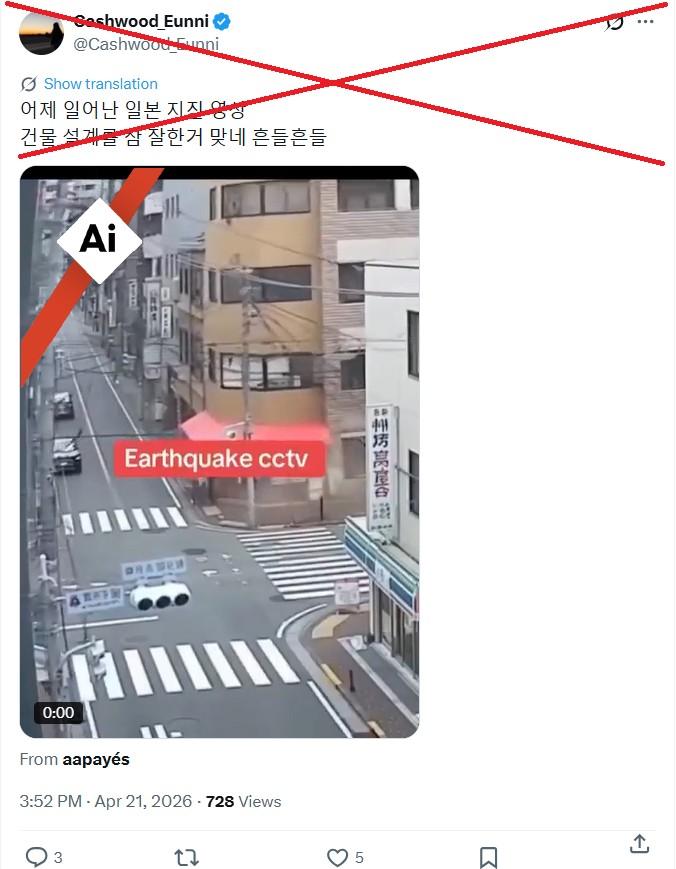The image size is (676, 869).
Task: Open the Cashwood_Eunni display name
Action: [x=141, y=21]
